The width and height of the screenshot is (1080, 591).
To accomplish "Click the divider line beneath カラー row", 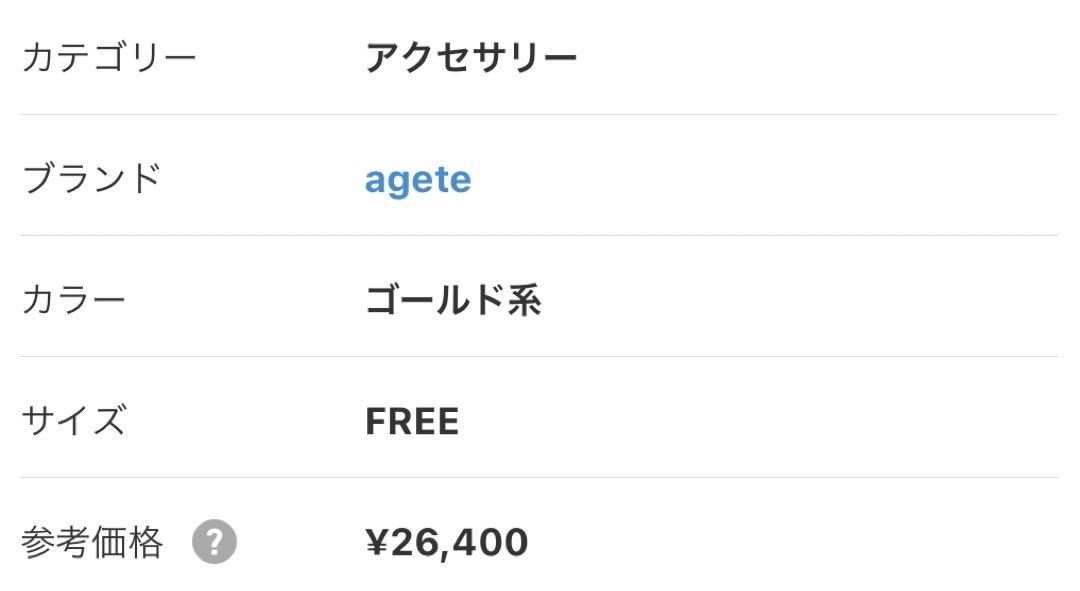I will [x=539, y=357].
